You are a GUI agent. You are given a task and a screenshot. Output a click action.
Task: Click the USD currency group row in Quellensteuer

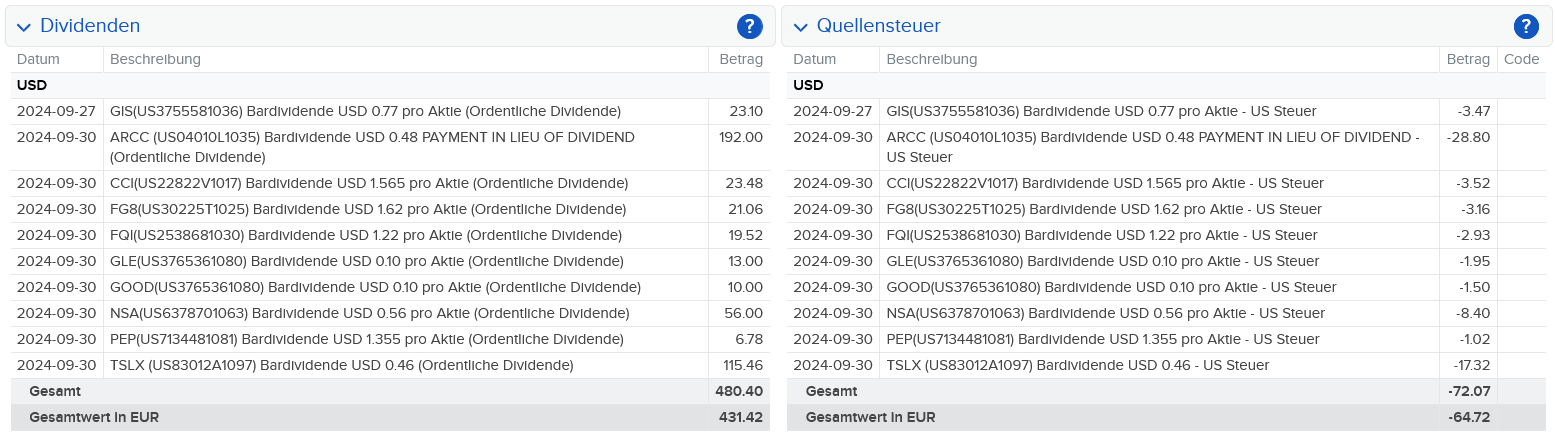point(1166,85)
